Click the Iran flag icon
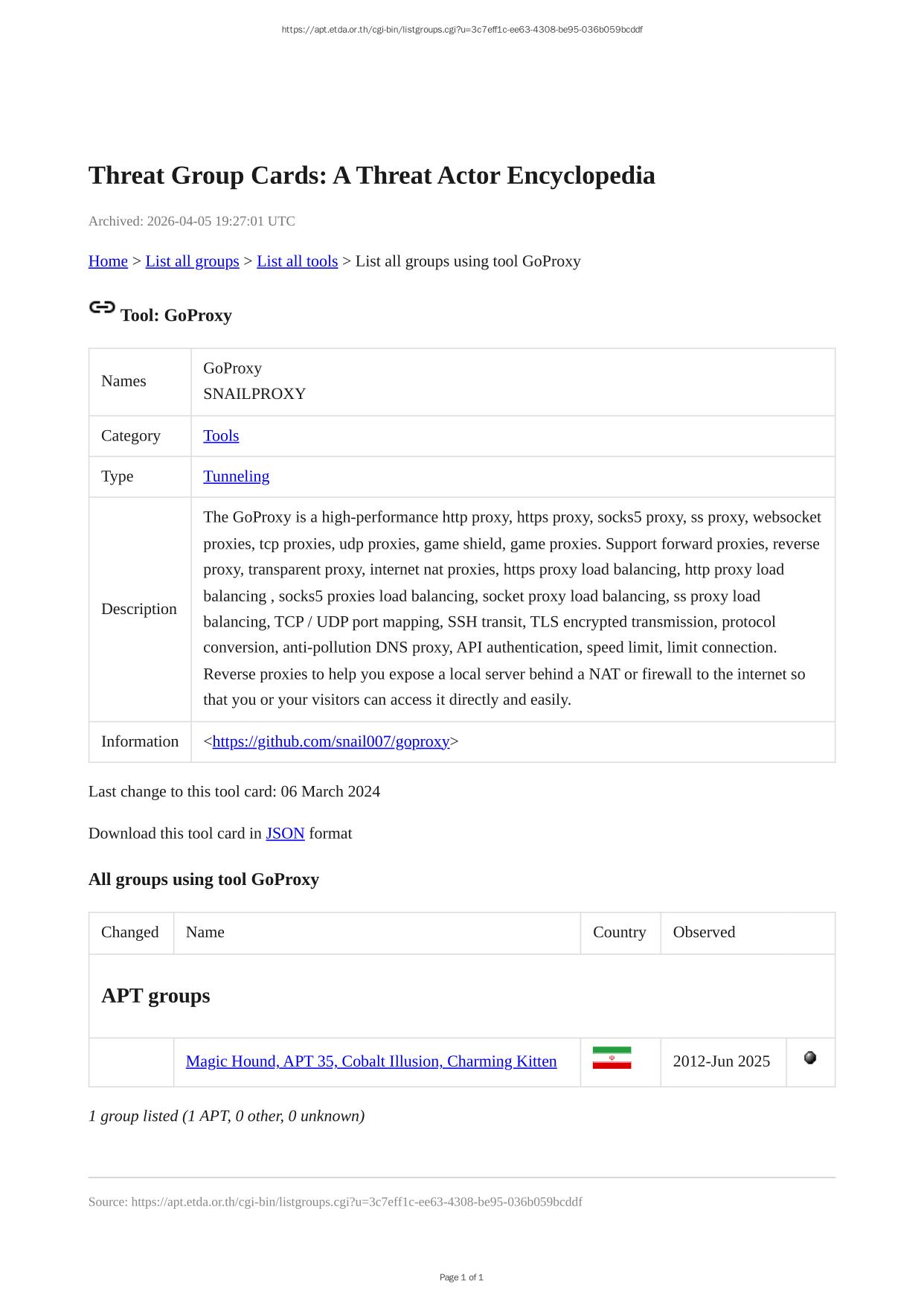The image size is (924, 1307). 612,1058
